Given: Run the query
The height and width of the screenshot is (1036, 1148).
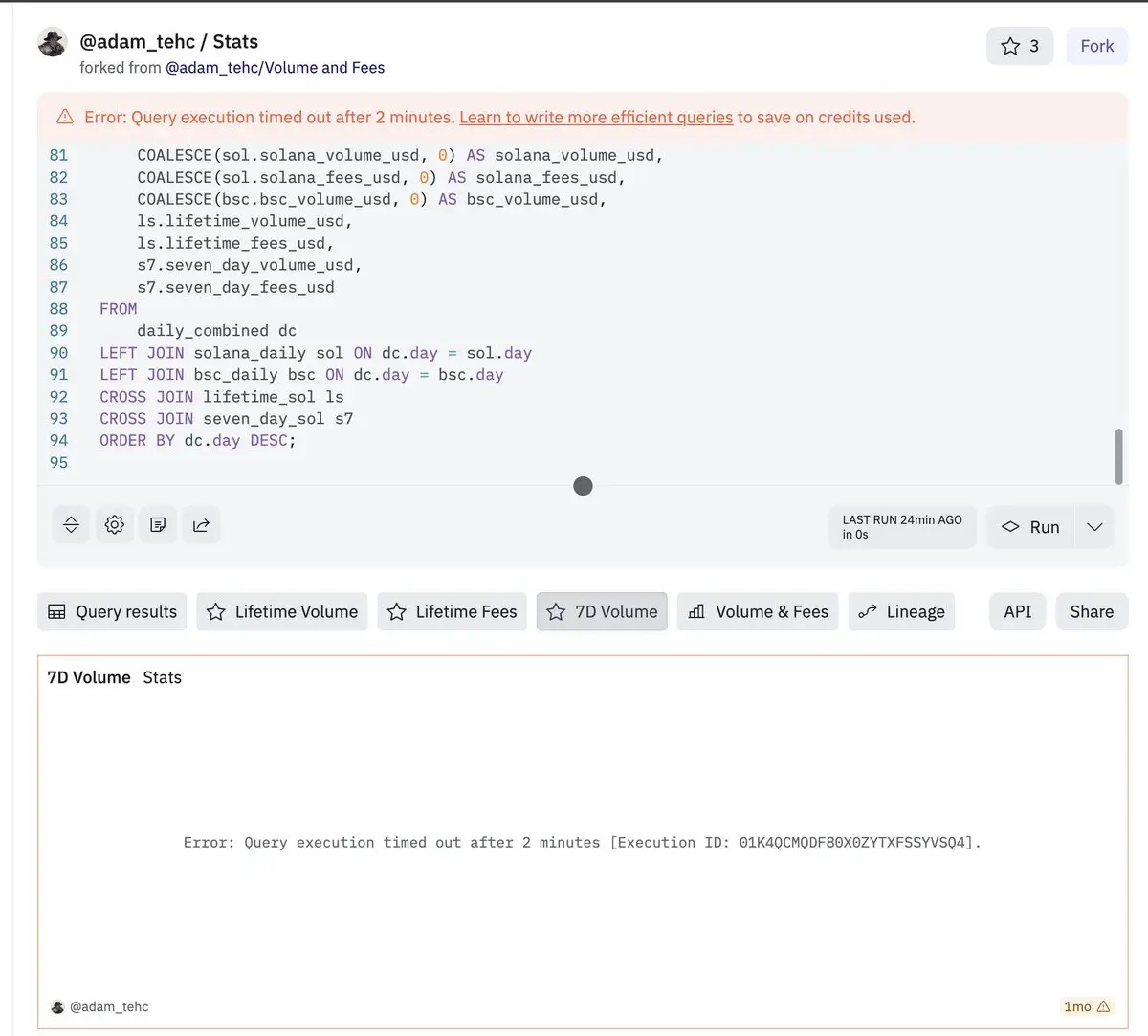Looking at the screenshot, I should pos(1030,527).
